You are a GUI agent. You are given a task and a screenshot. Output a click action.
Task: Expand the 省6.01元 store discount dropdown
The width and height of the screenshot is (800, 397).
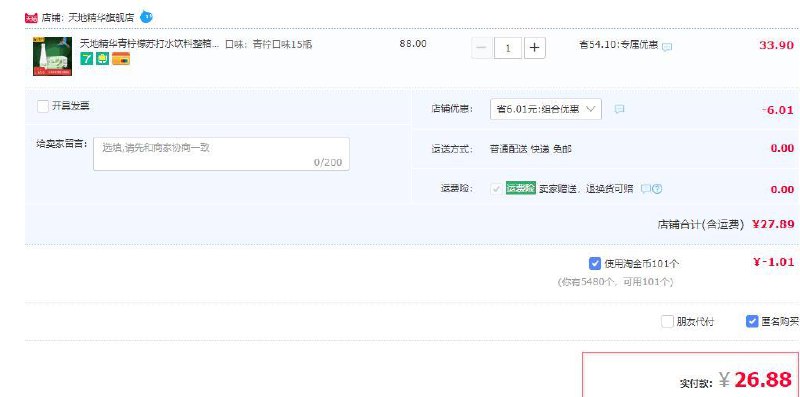click(x=545, y=109)
